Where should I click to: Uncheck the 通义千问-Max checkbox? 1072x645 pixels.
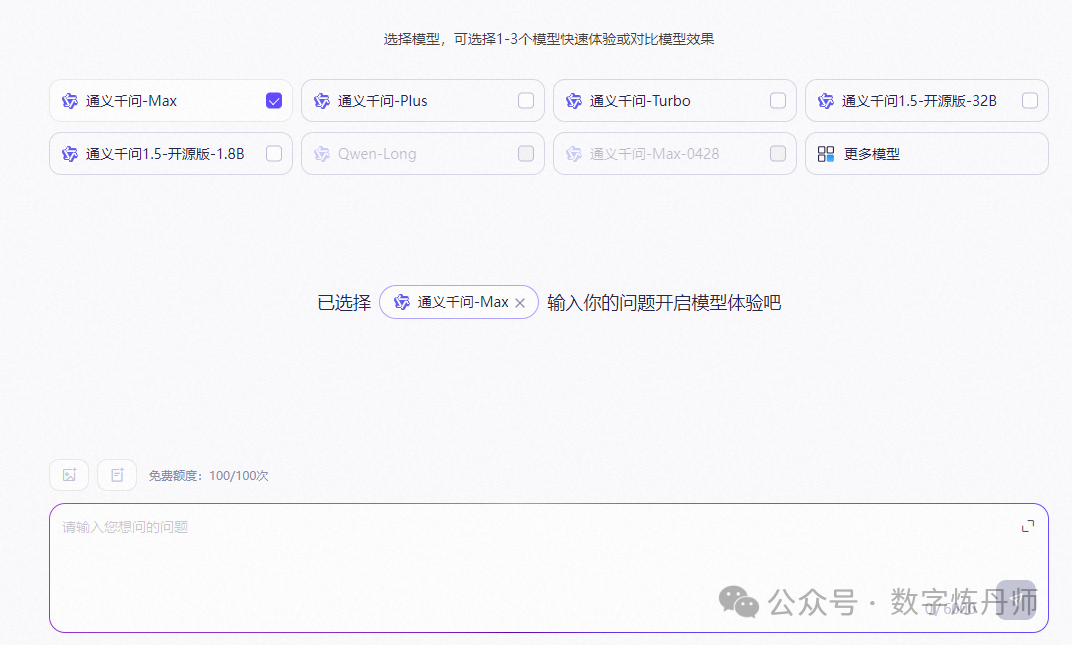(273, 101)
